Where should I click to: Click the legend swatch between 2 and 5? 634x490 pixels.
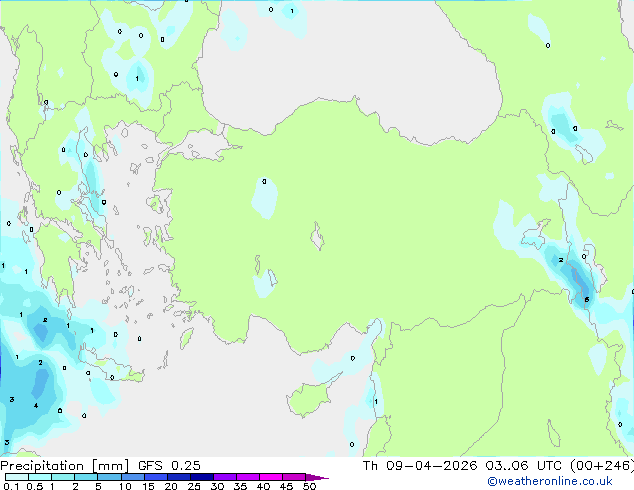86,477
